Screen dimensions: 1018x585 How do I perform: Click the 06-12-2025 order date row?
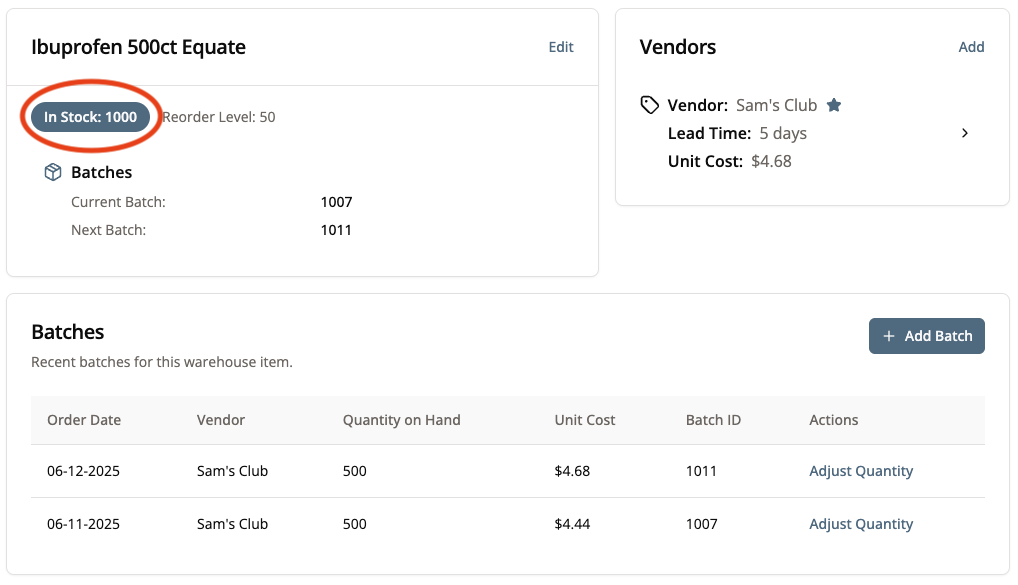[83, 471]
